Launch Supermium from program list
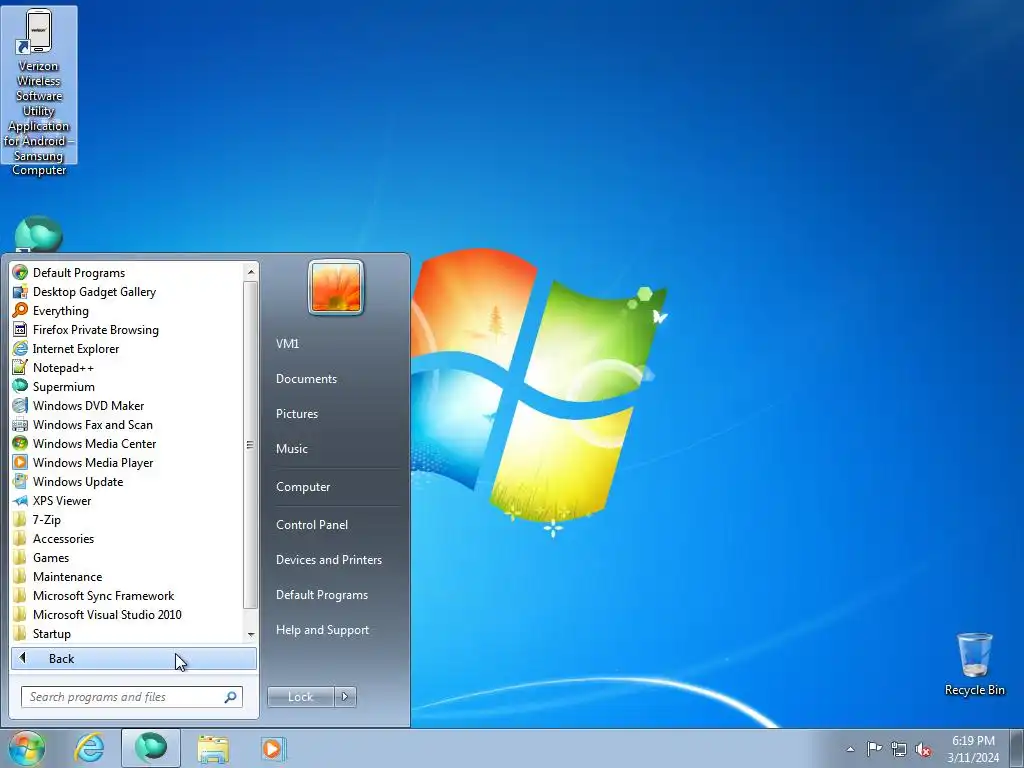Viewport: 1024px width, 768px height. pyautogui.click(x=20, y=386)
